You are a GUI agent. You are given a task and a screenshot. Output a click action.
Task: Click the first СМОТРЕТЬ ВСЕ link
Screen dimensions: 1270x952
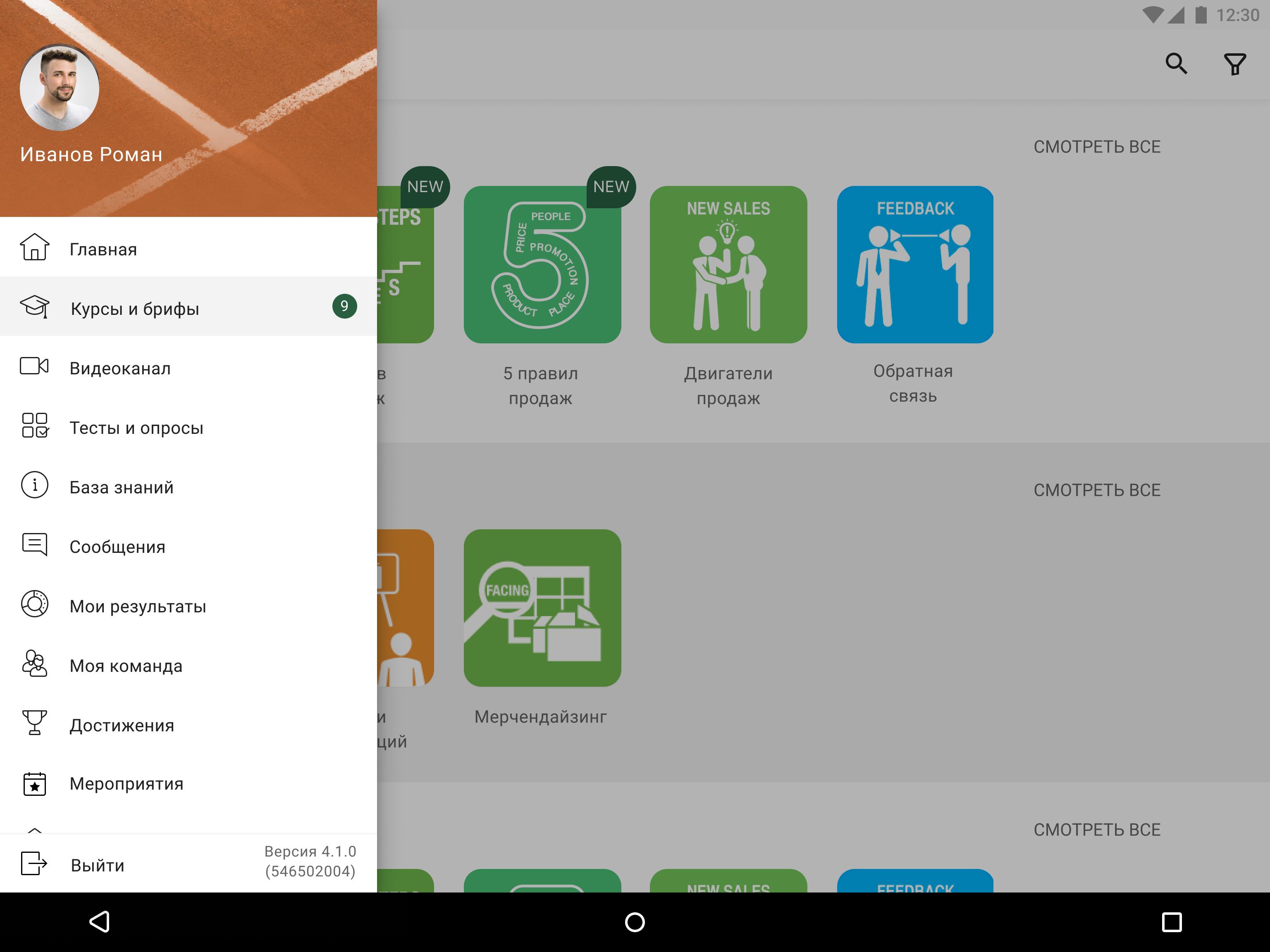tap(1097, 147)
